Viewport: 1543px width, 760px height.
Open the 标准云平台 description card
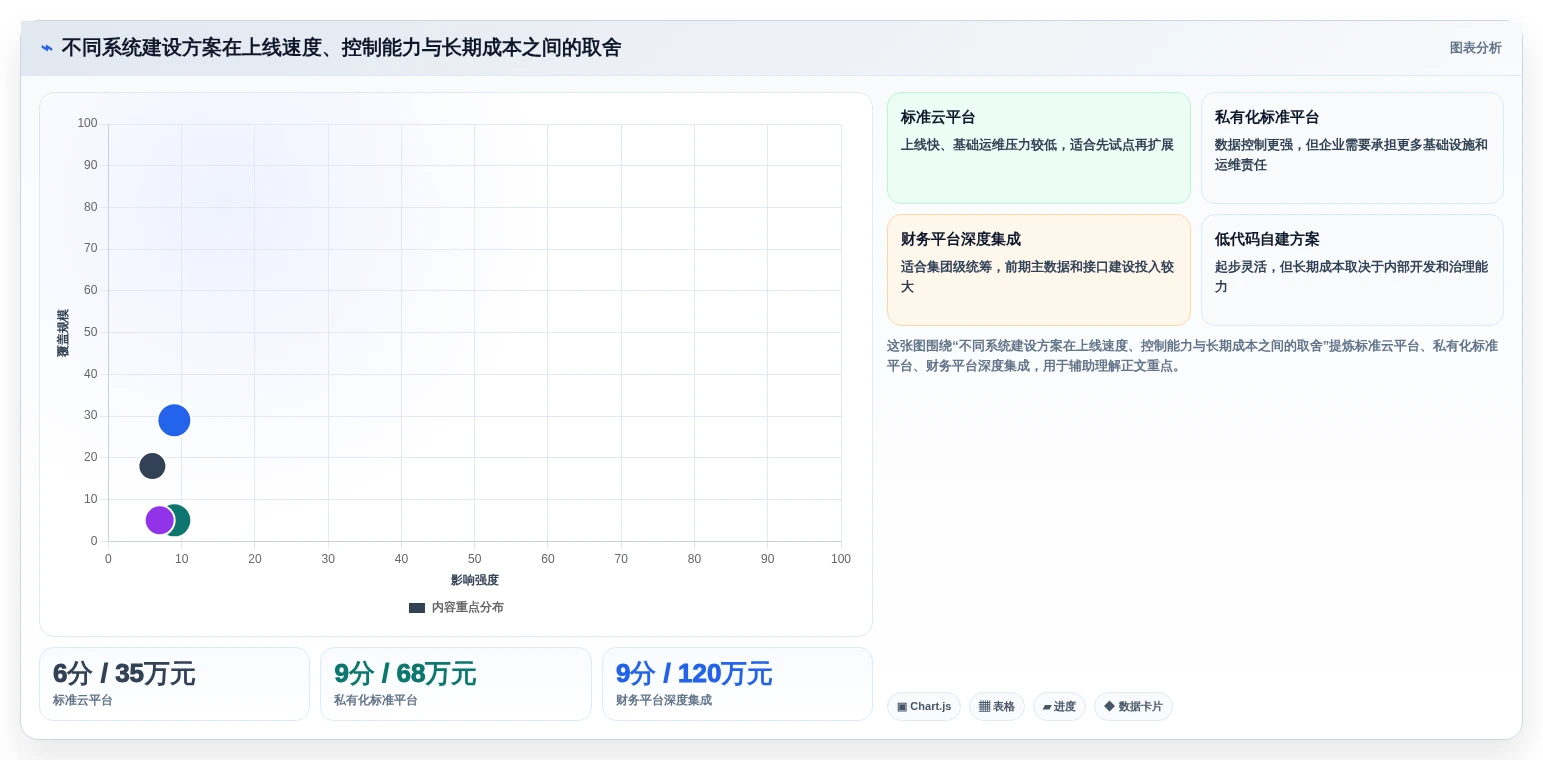pyautogui.click(x=1038, y=148)
